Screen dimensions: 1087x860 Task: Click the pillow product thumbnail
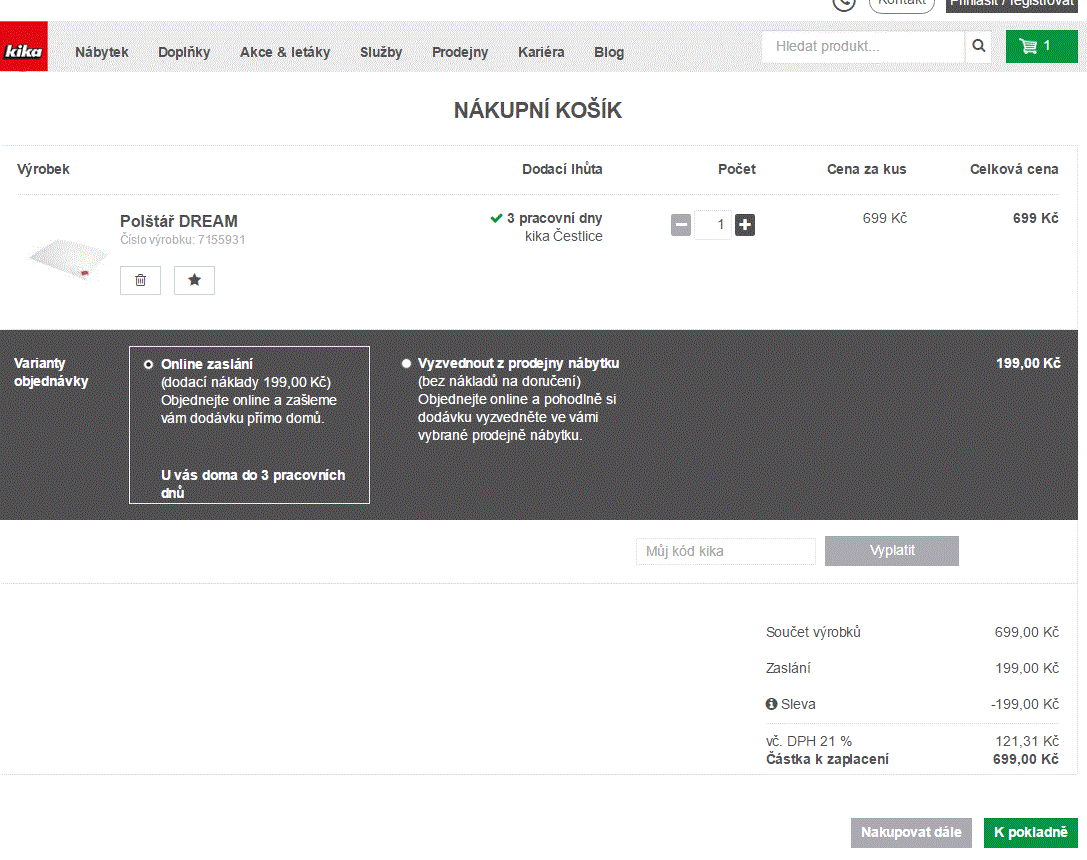click(68, 258)
